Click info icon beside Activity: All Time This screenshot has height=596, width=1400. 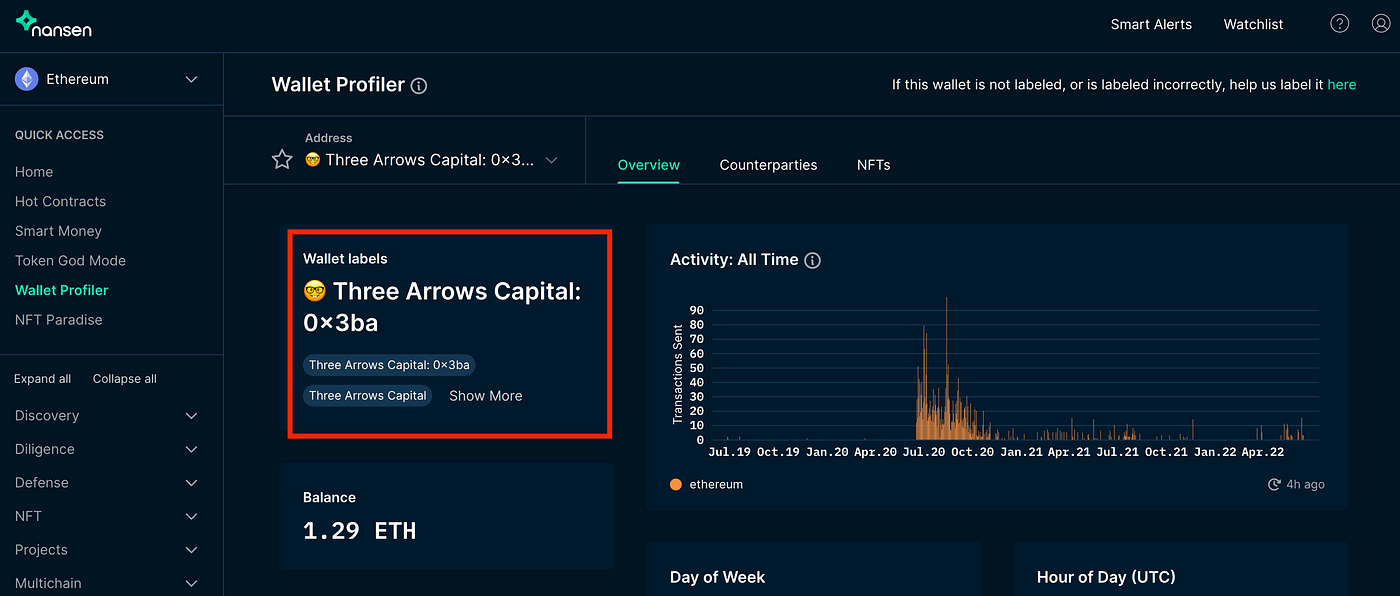click(813, 260)
